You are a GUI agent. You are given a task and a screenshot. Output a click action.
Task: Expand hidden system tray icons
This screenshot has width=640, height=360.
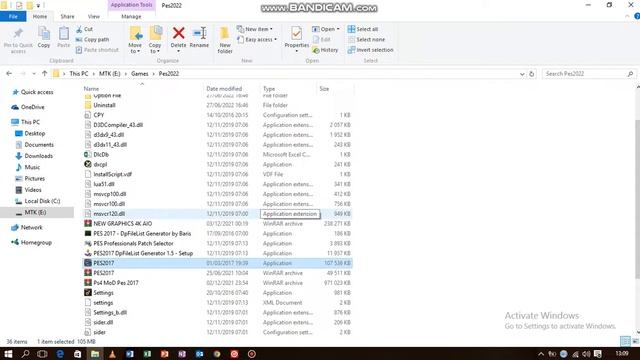[541, 354]
